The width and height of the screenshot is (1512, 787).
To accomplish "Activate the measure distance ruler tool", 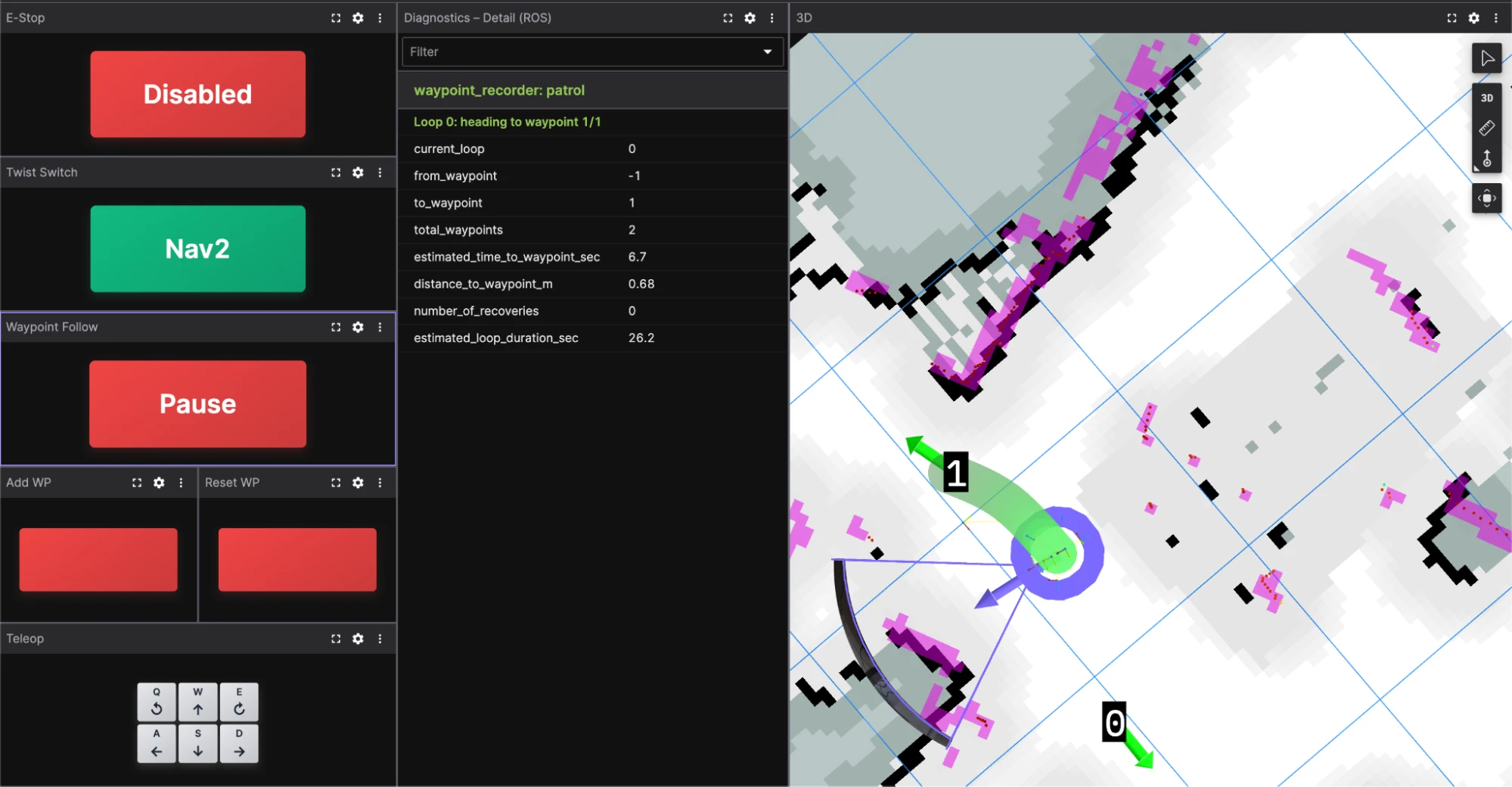I will (1486, 128).
